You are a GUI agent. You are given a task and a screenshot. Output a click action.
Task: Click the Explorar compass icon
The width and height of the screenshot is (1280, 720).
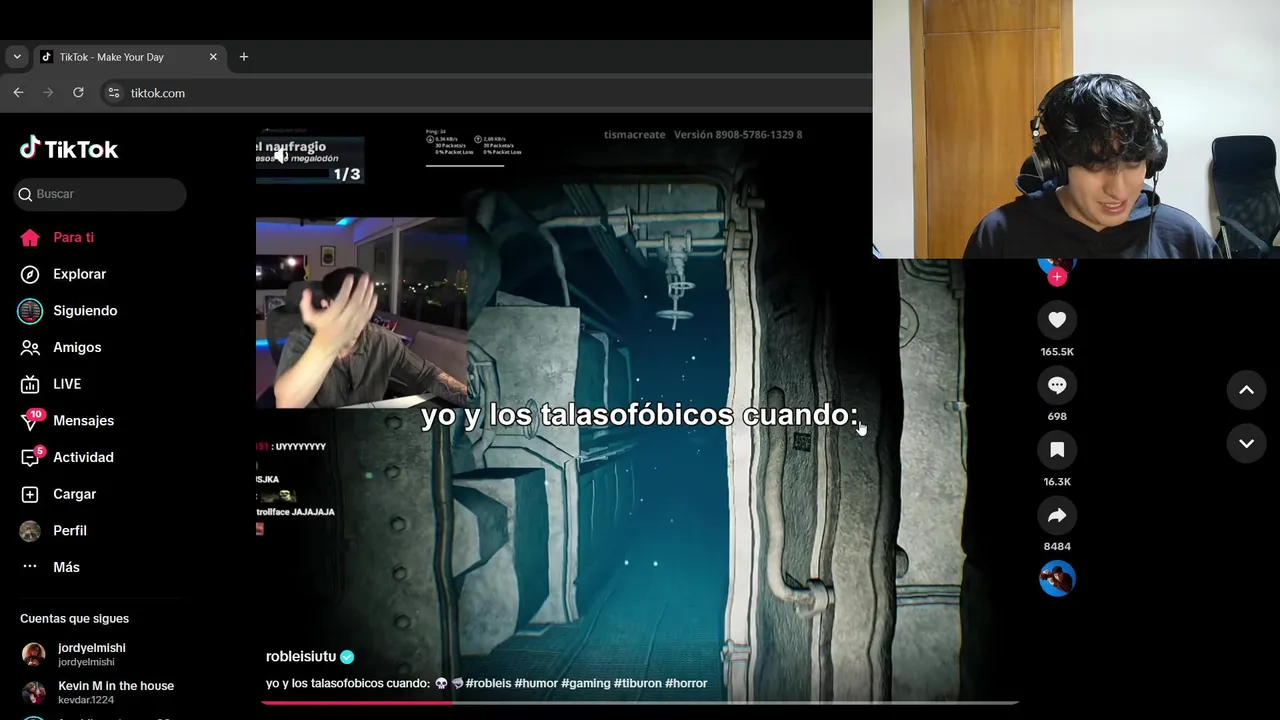(x=30, y=274)
